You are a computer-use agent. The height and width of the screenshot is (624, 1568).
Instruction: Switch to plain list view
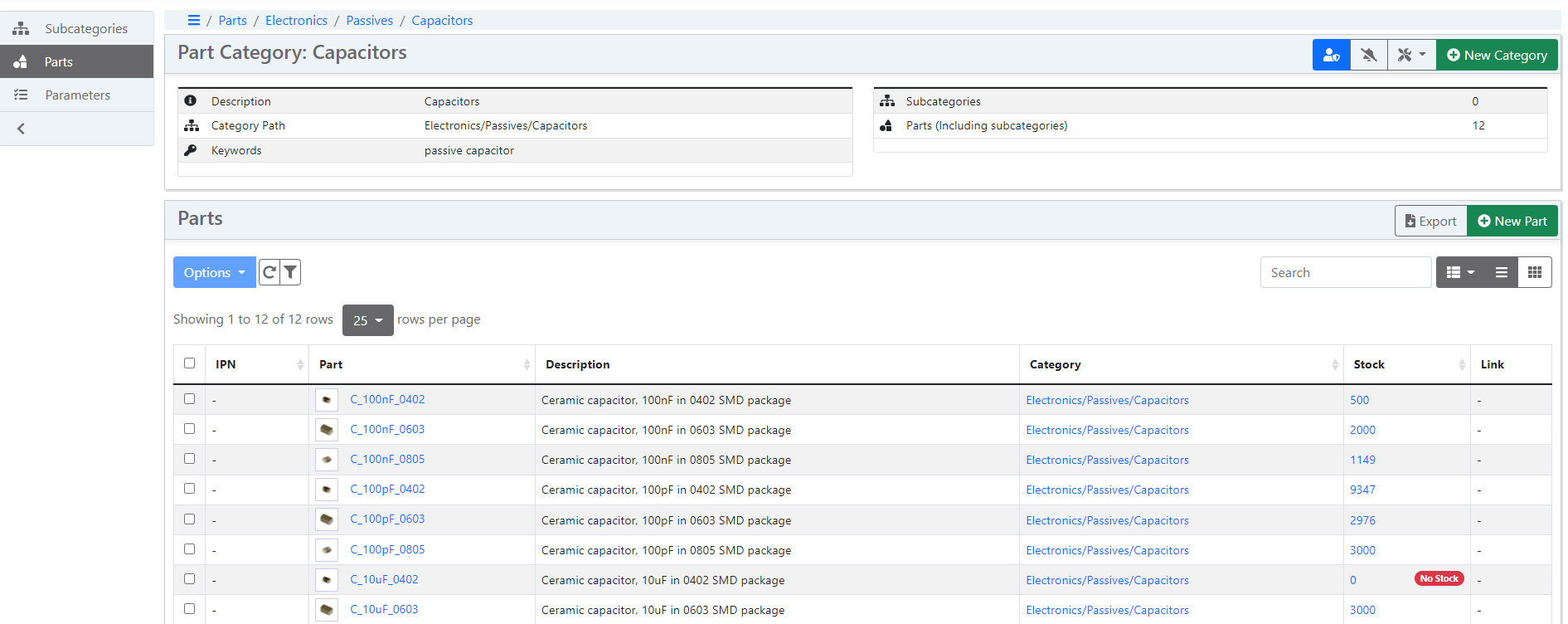pyautogui.click(x=1501, y=272)
